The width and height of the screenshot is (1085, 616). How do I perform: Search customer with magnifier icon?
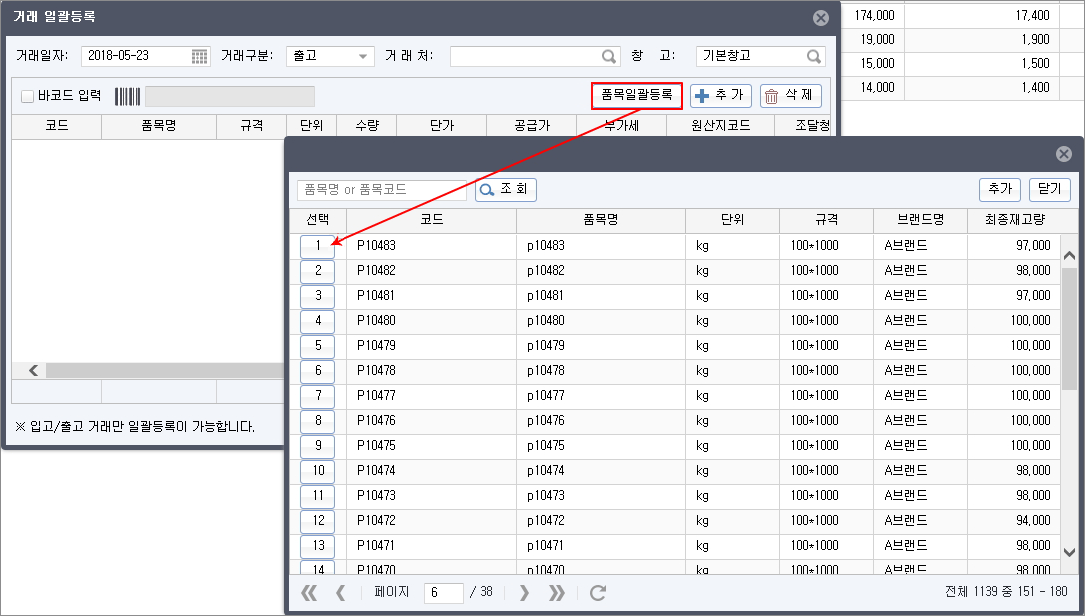click(x=608, y=57)
